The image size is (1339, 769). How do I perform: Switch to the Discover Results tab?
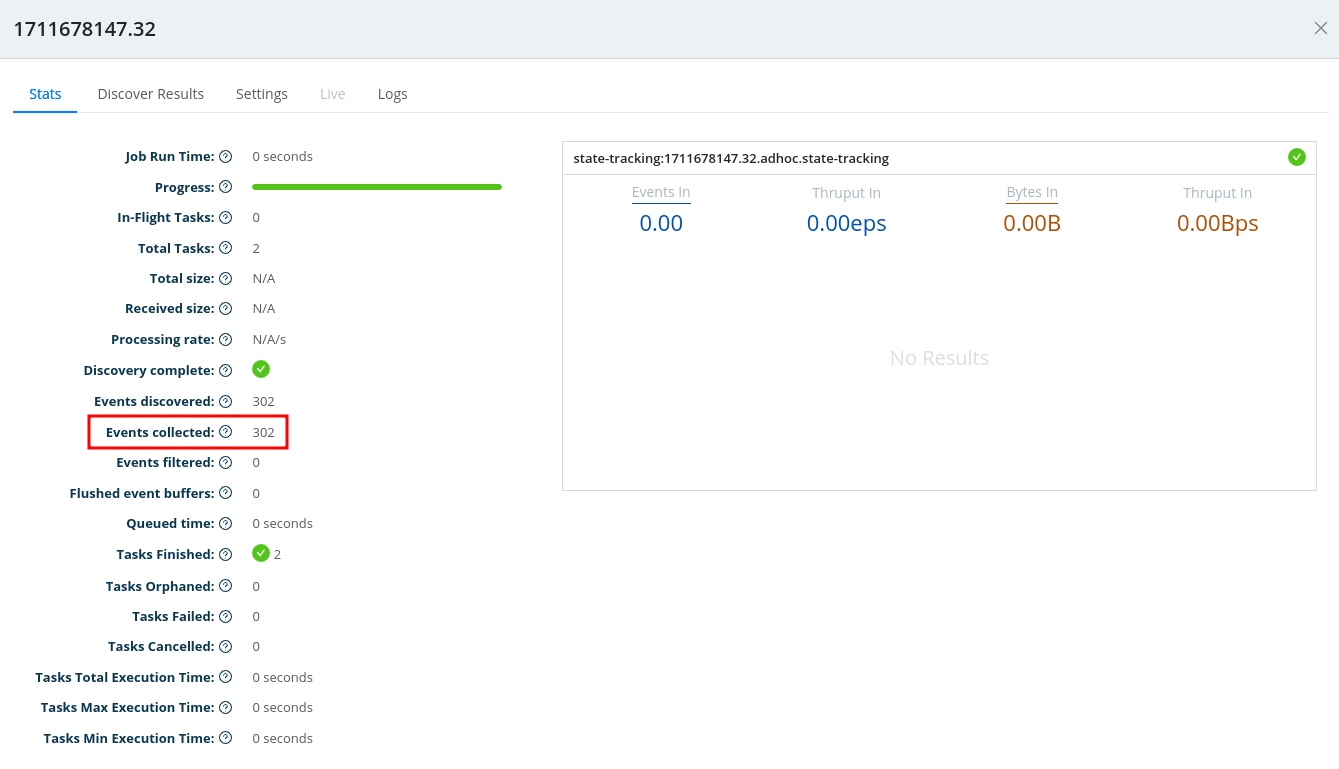[151, 94]
